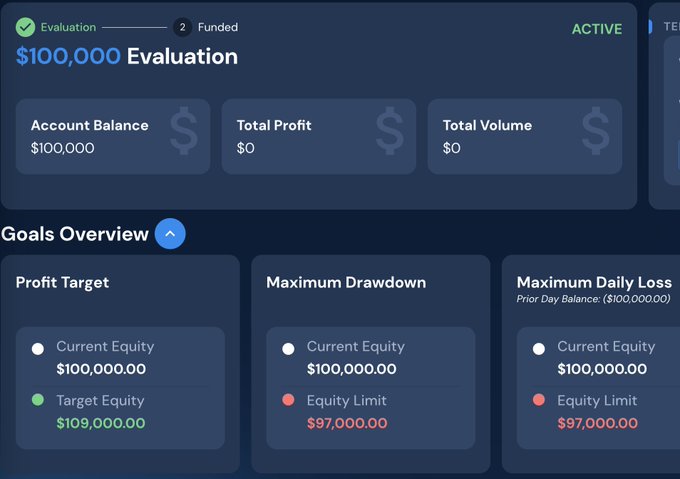Click the Evaluation step label
Screen dimensions: 680x479
pos(68,27)
